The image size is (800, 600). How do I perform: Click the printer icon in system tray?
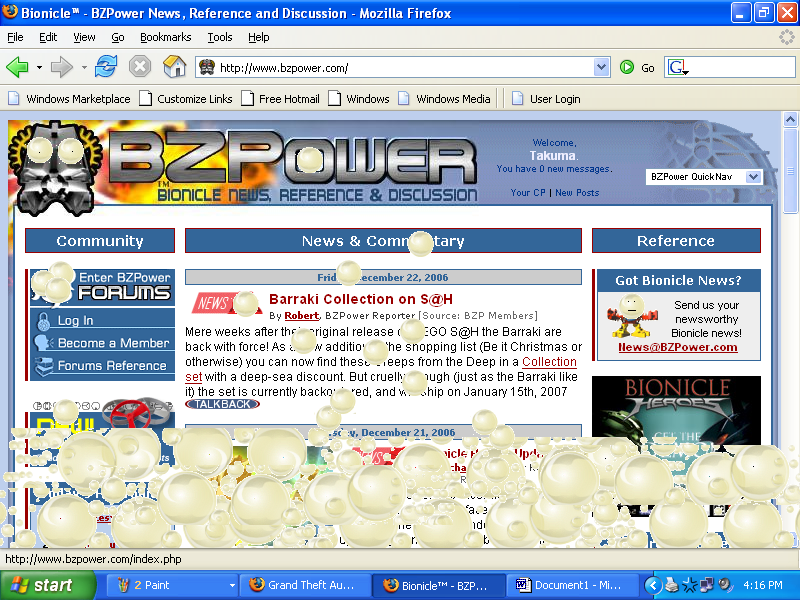tap(672, 585)
